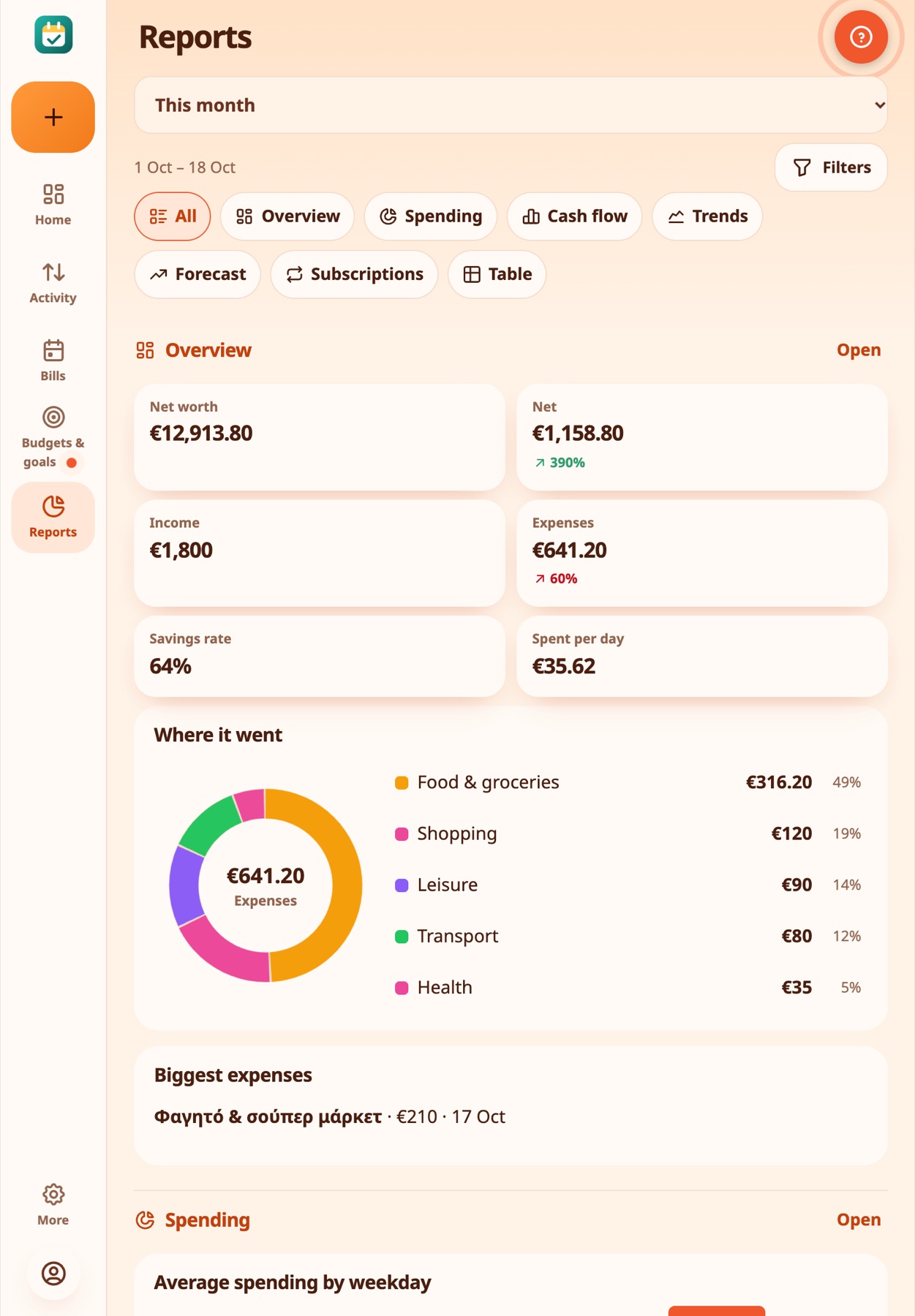The image size is (915, 1316).
Task: Click the green Transport legend swatch
Action: click(402, 937)
